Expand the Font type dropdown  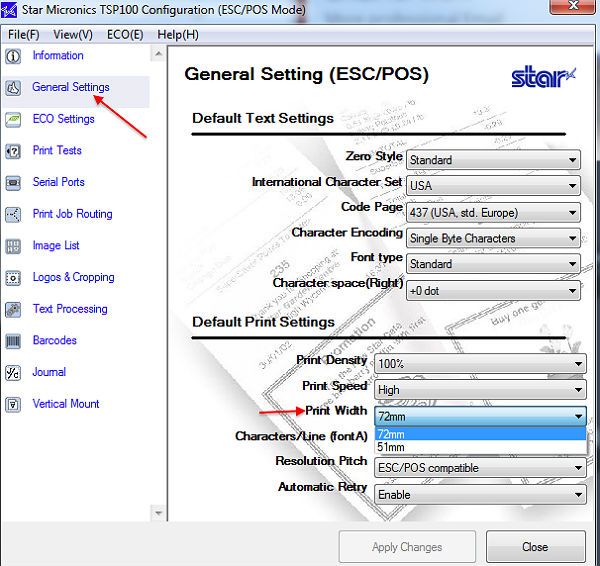click(493, 264)
